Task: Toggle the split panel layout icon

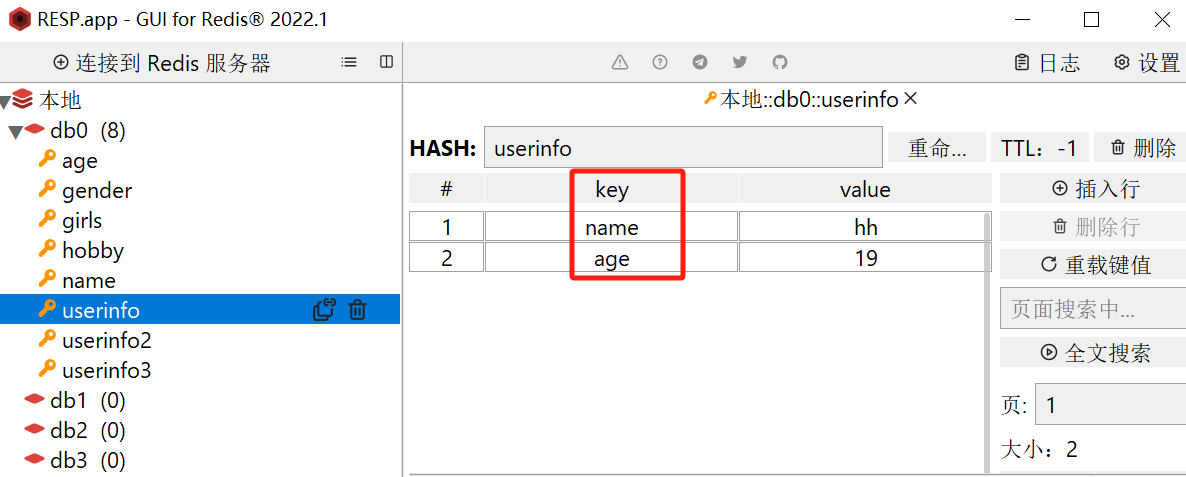Action: point(387,63)
